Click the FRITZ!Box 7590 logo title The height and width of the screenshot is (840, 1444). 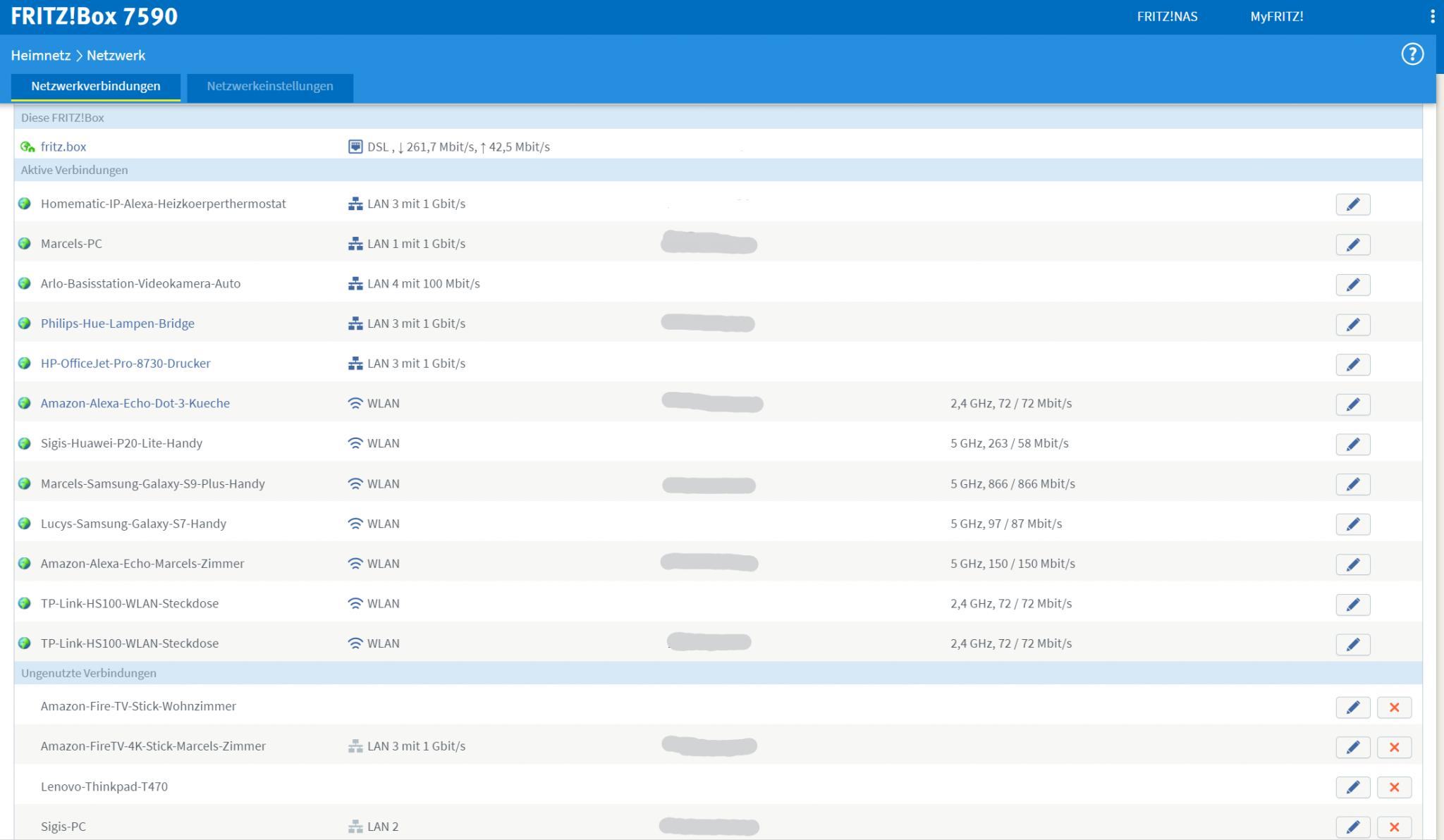tap(94, 16)
